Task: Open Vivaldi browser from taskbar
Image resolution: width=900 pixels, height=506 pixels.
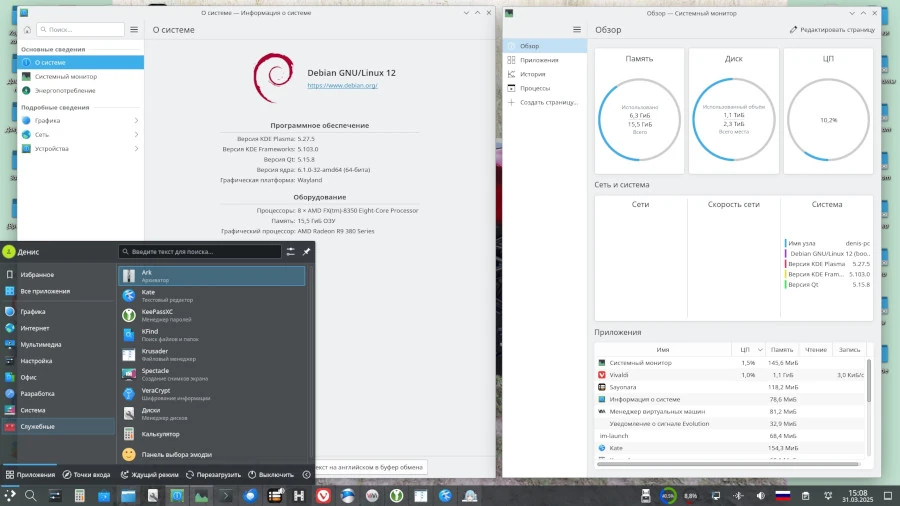Action: 323,496
